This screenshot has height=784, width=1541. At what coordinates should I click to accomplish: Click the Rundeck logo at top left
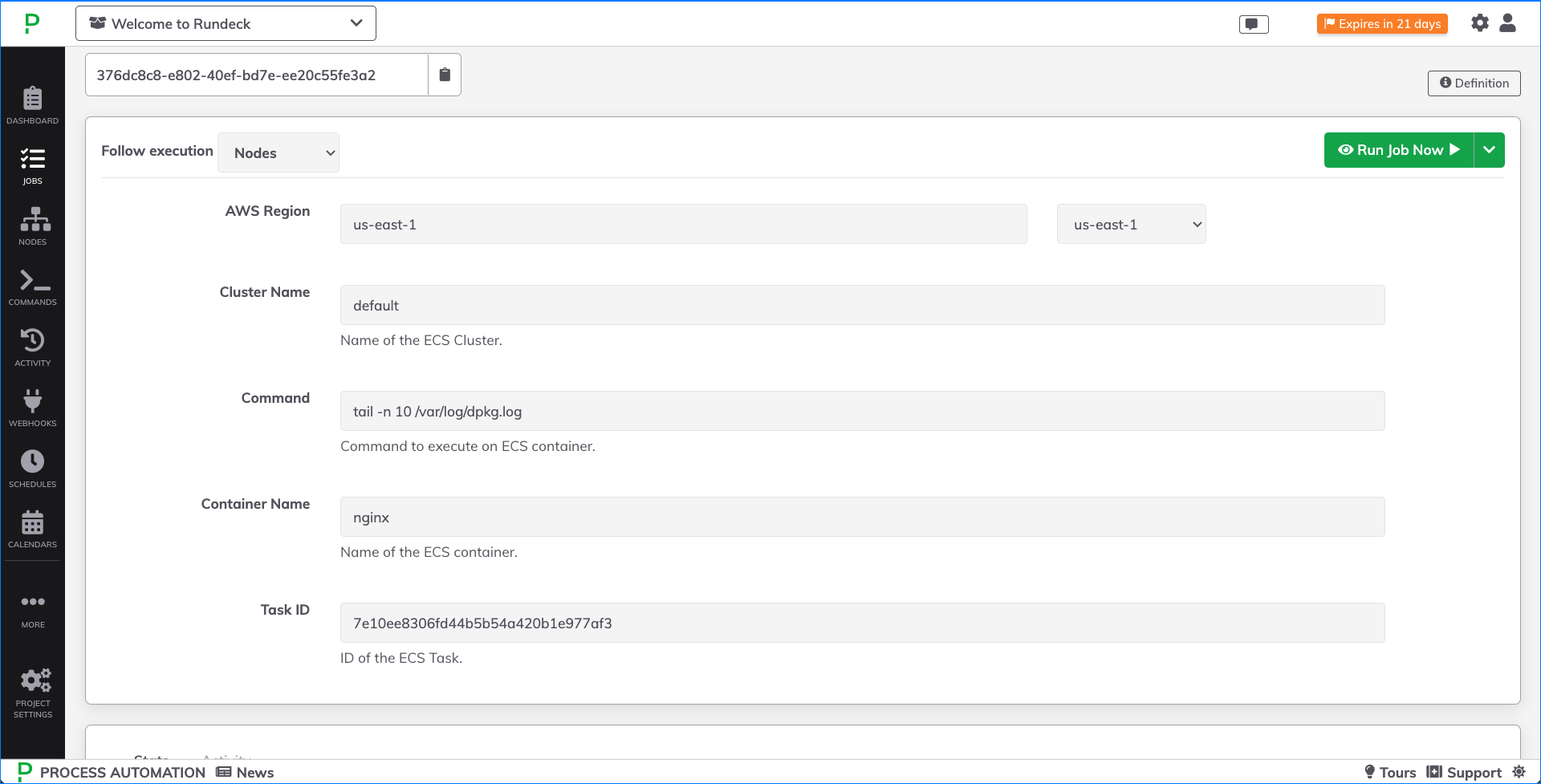coord(32,23)
